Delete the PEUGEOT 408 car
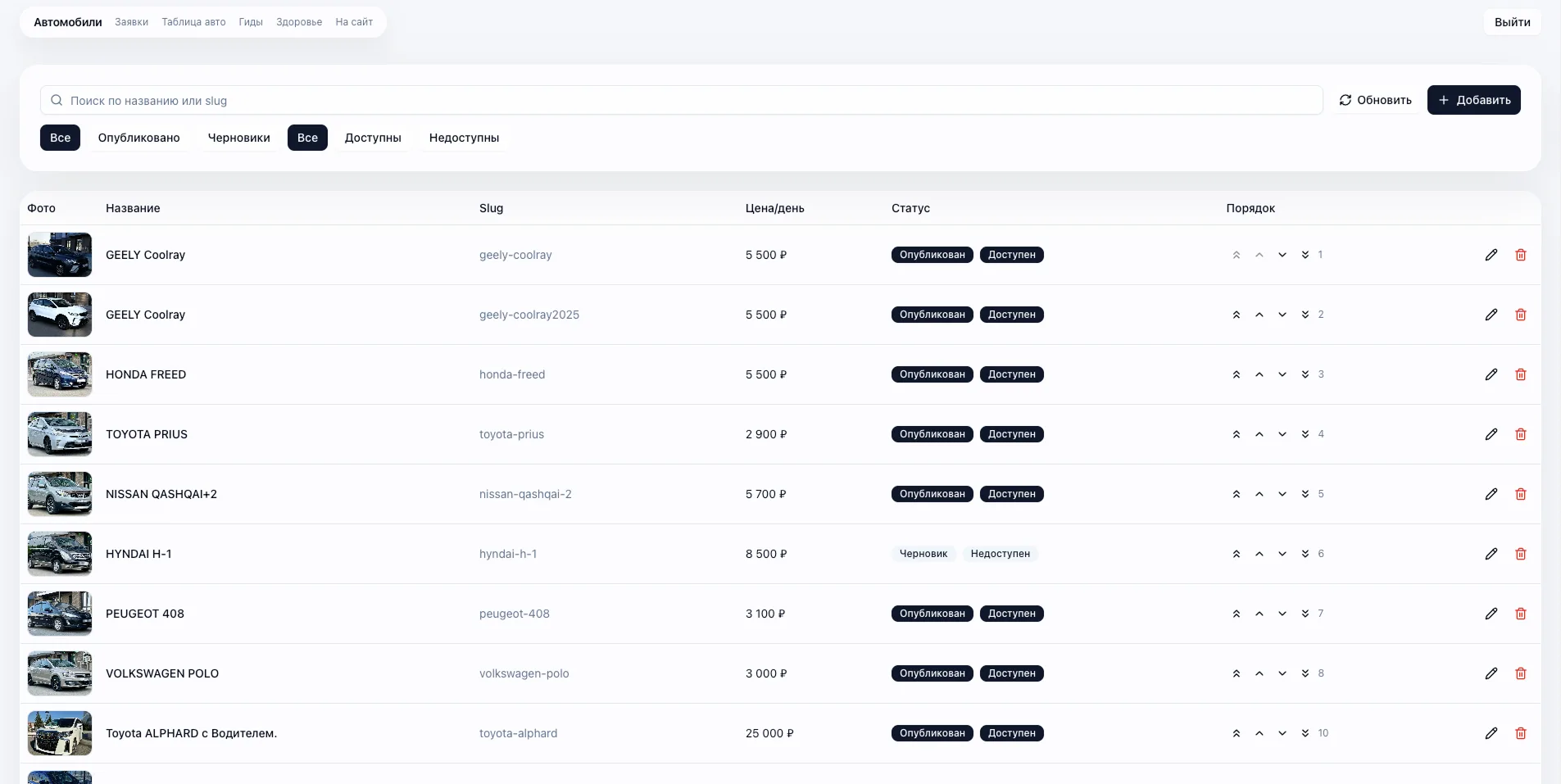 pos(1521,614)
